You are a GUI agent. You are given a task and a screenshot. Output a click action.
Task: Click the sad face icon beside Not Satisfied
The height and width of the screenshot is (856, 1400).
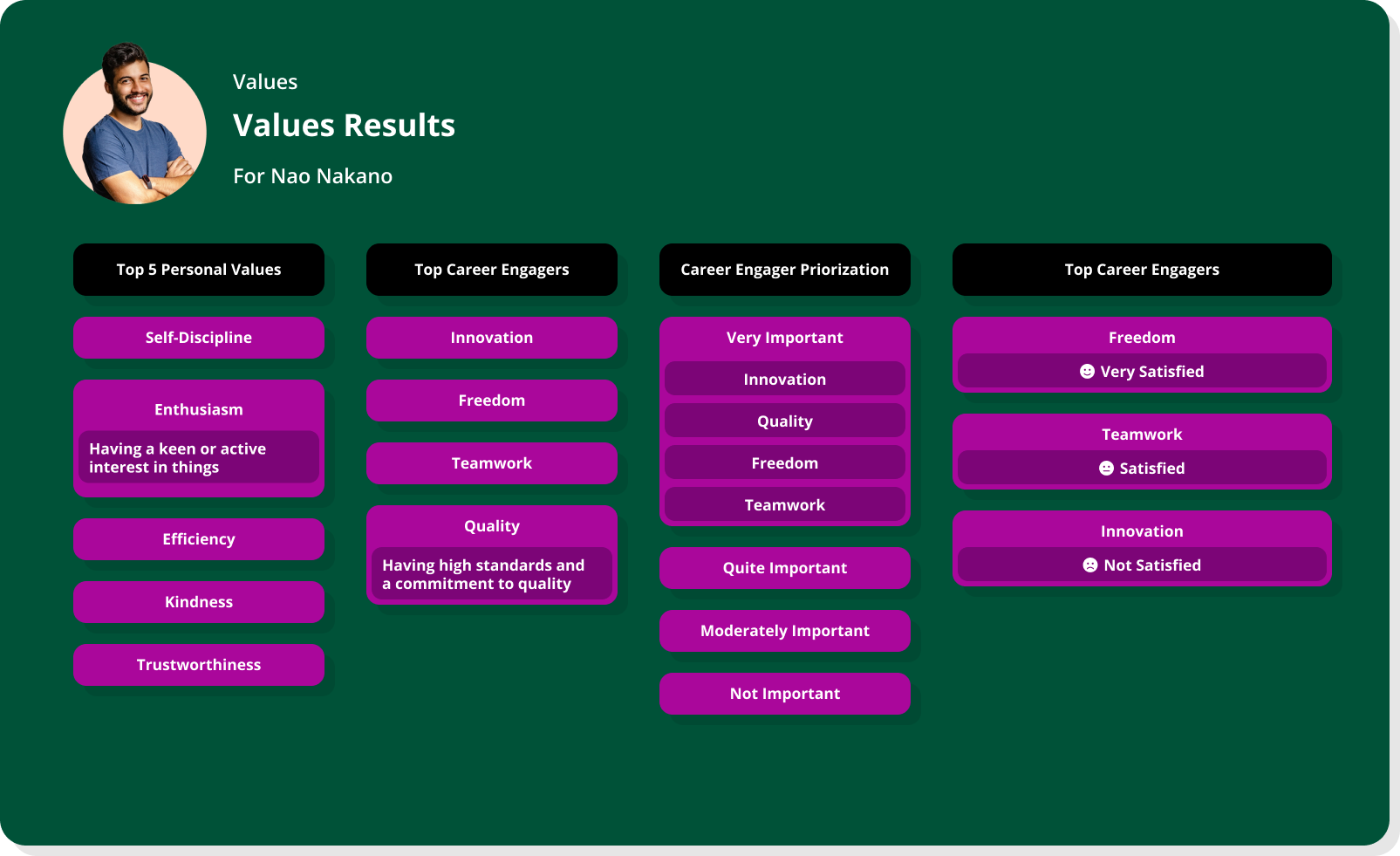[1091, 565]
